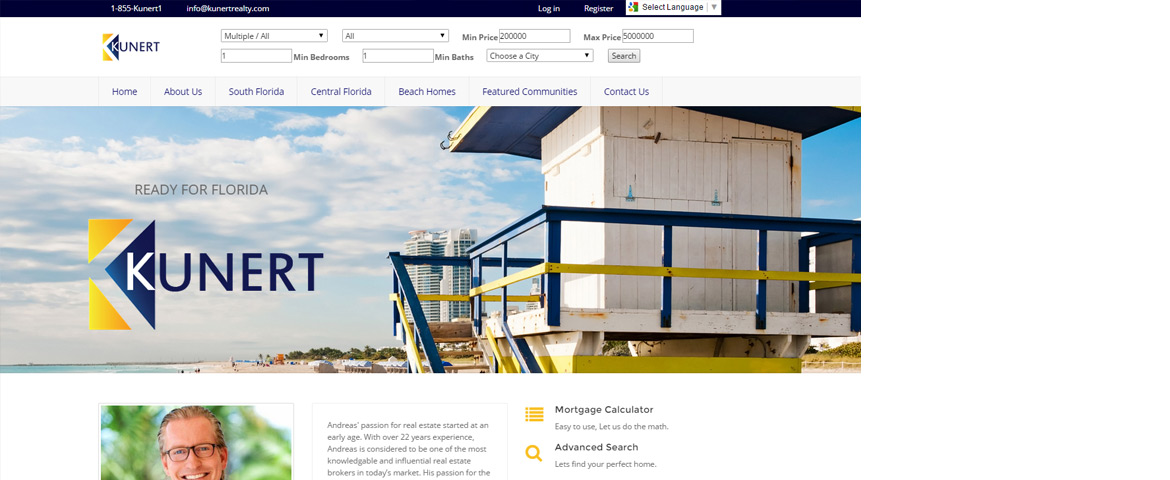Image resolution: width=1170 pixels, height=480 pixels.
Task: Open Featured Communities menu item
Action: point(529,92)
